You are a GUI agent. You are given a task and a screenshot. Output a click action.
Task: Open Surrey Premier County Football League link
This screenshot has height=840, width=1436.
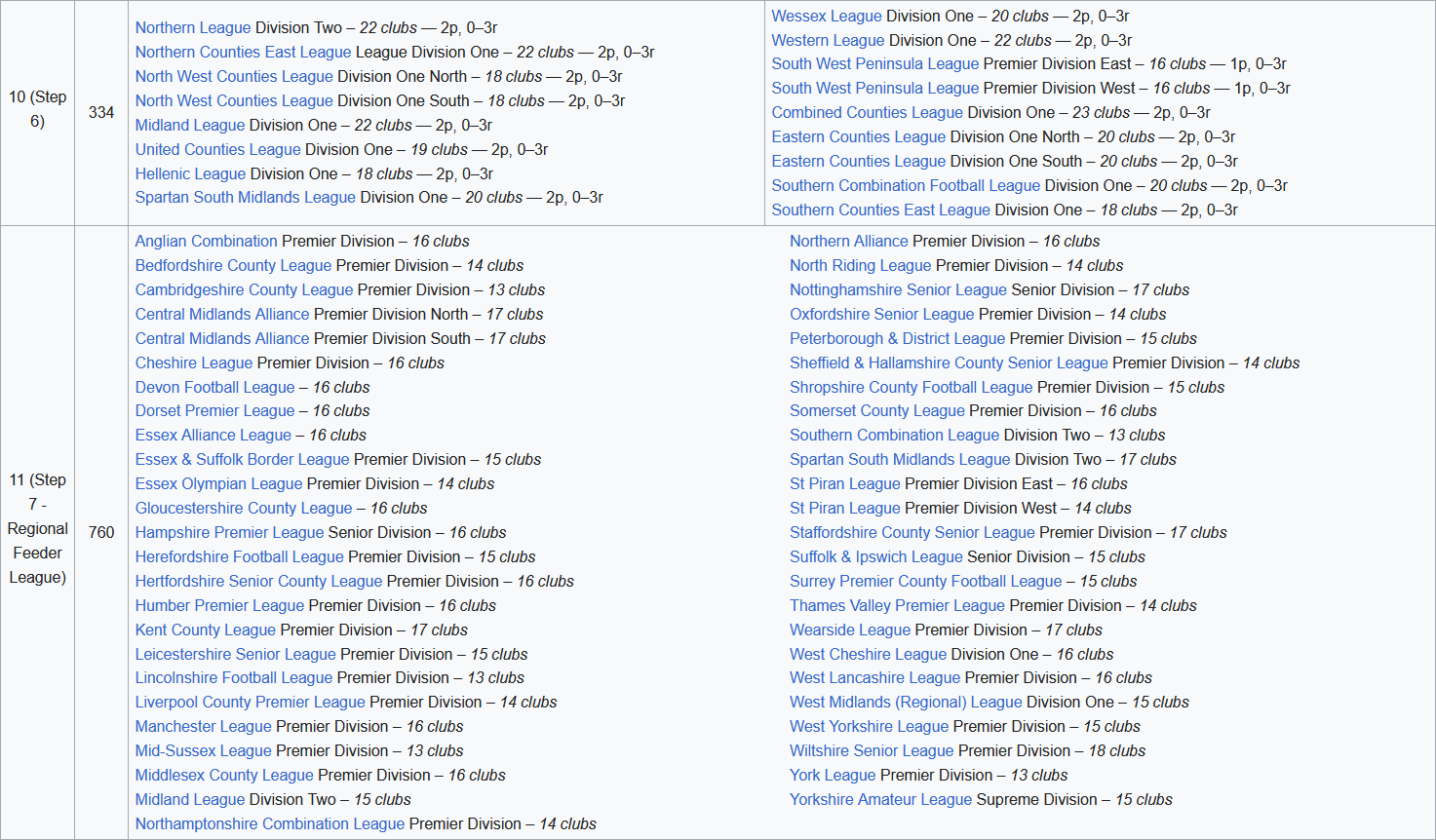(x=926, y=582)
